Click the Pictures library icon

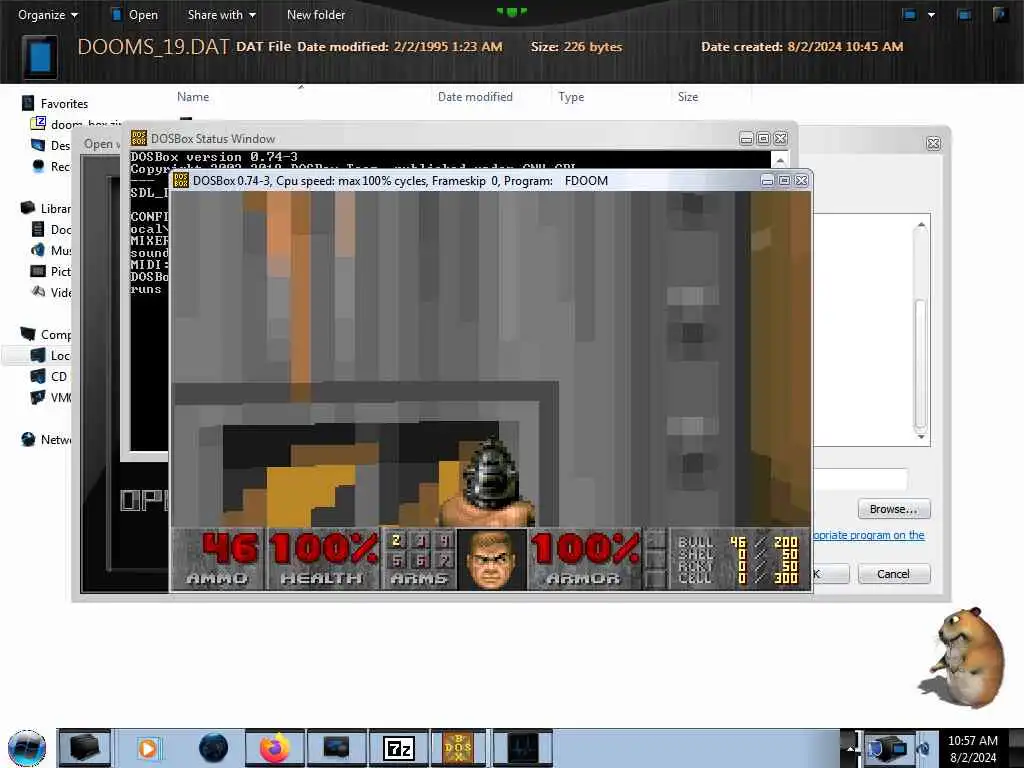coord(38,271)
